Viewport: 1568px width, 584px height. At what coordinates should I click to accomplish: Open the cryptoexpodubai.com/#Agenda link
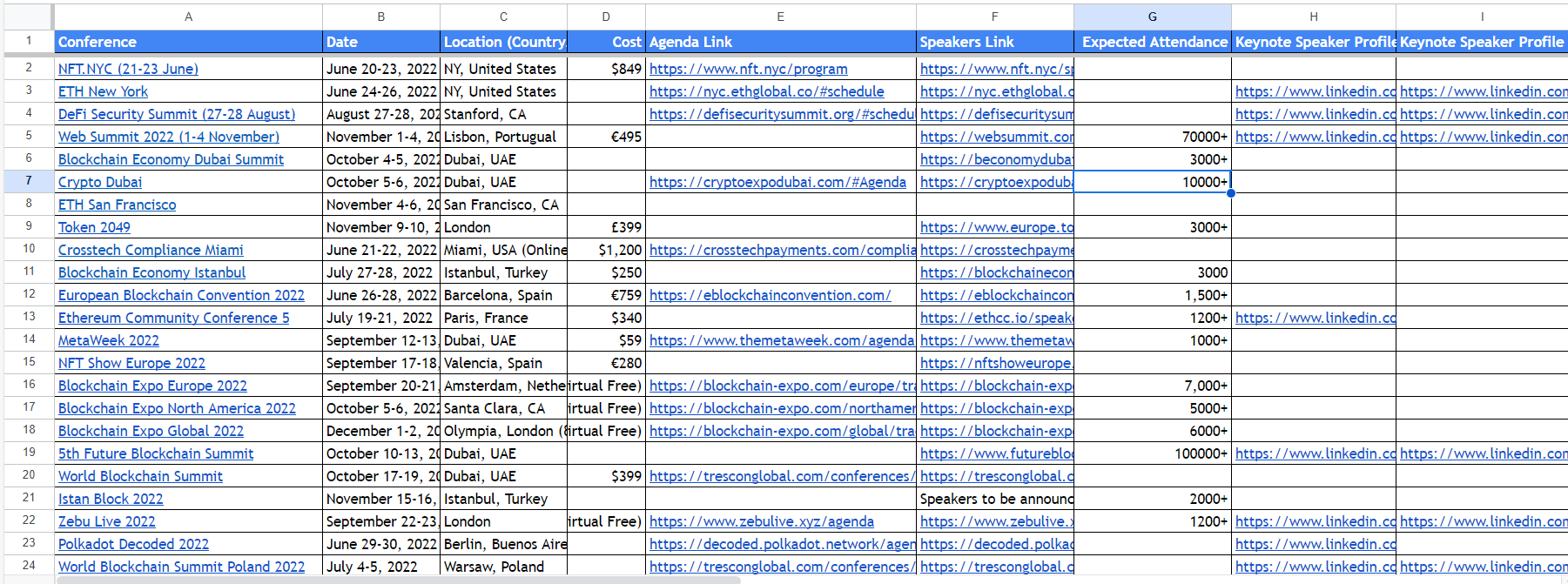pos(777,182)
